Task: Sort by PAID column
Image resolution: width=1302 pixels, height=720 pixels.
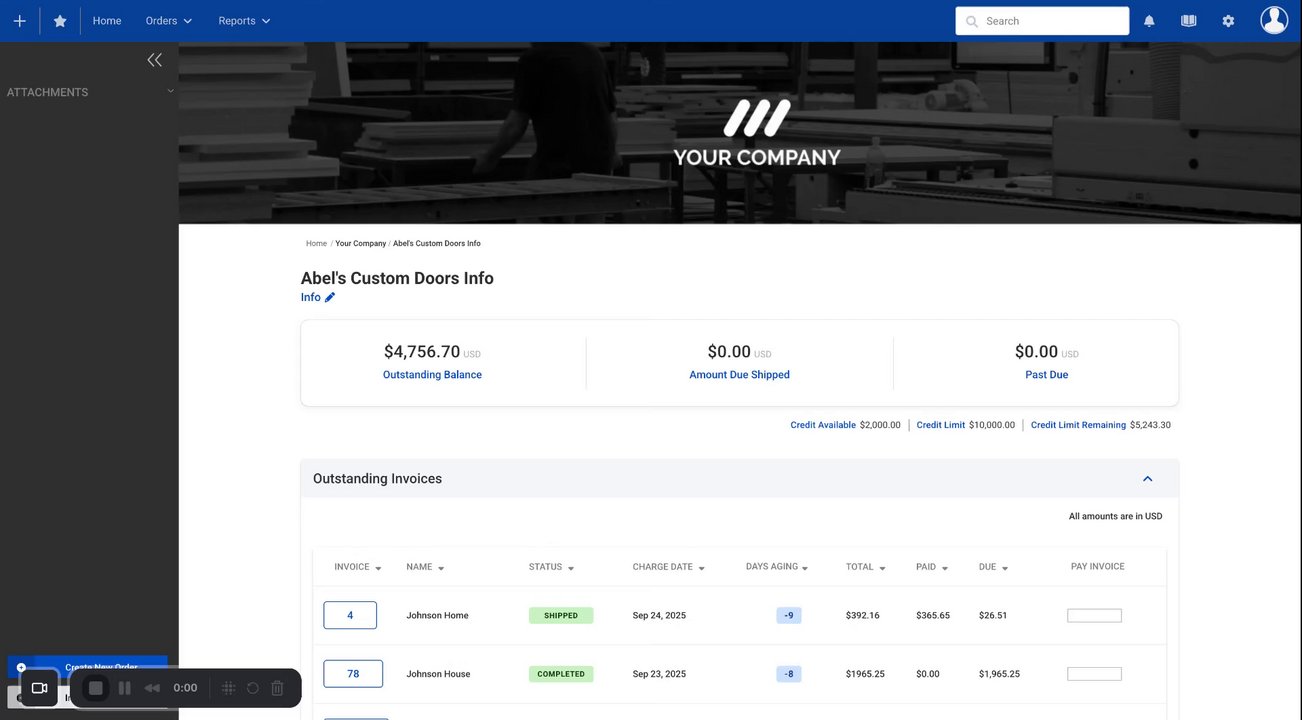Action: click(x=932, y=567)
